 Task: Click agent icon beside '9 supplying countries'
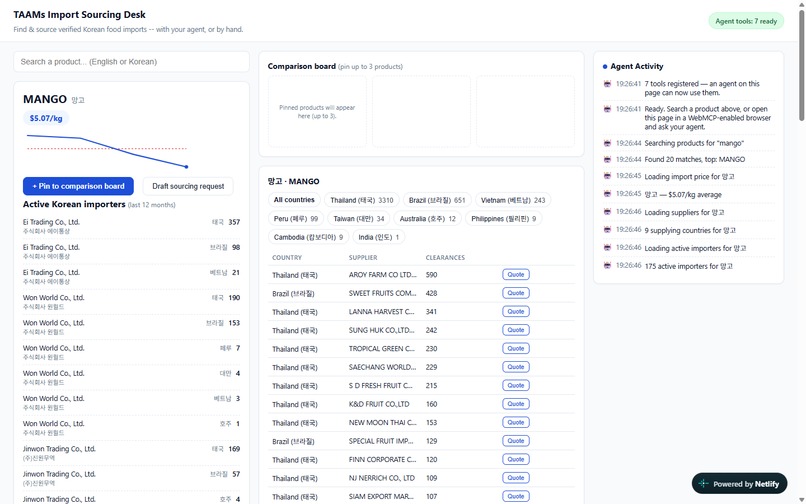(x=607, y=230)
